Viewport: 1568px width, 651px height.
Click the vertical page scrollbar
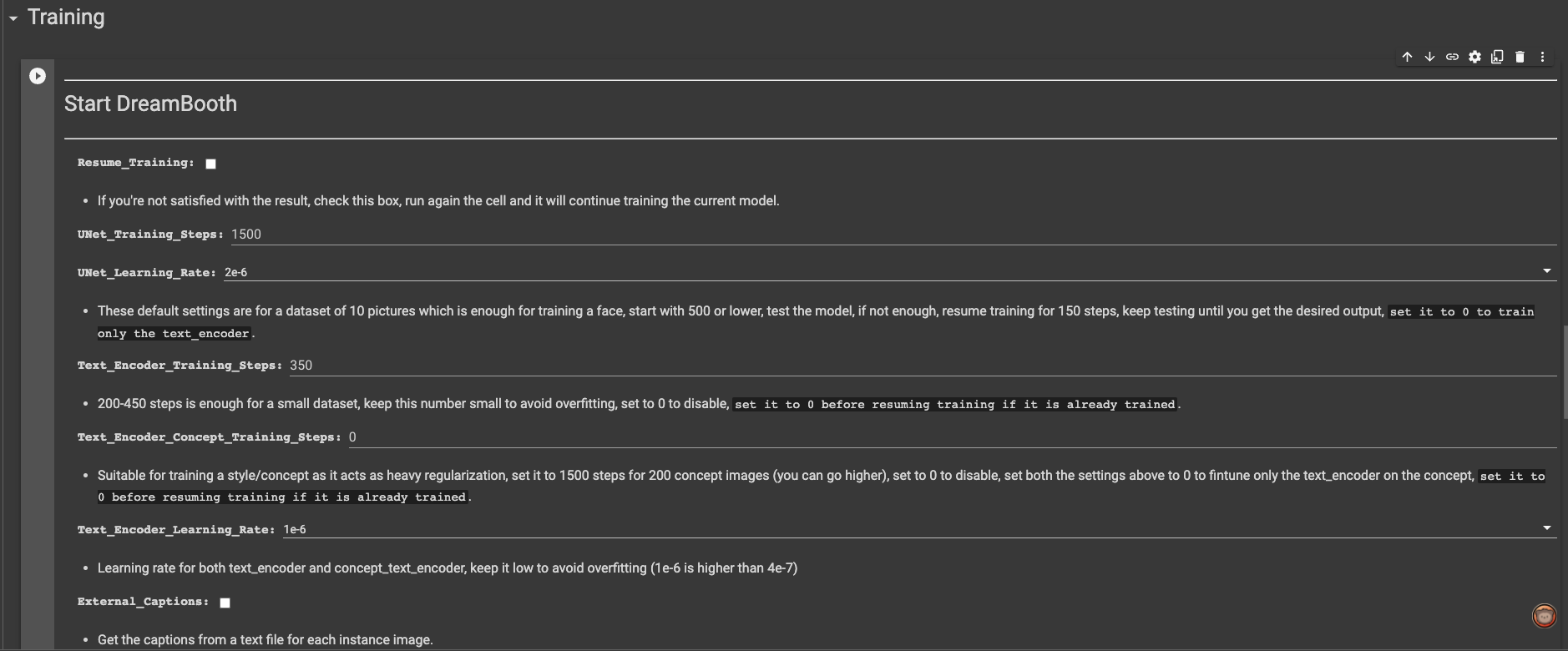[1564, 371]
